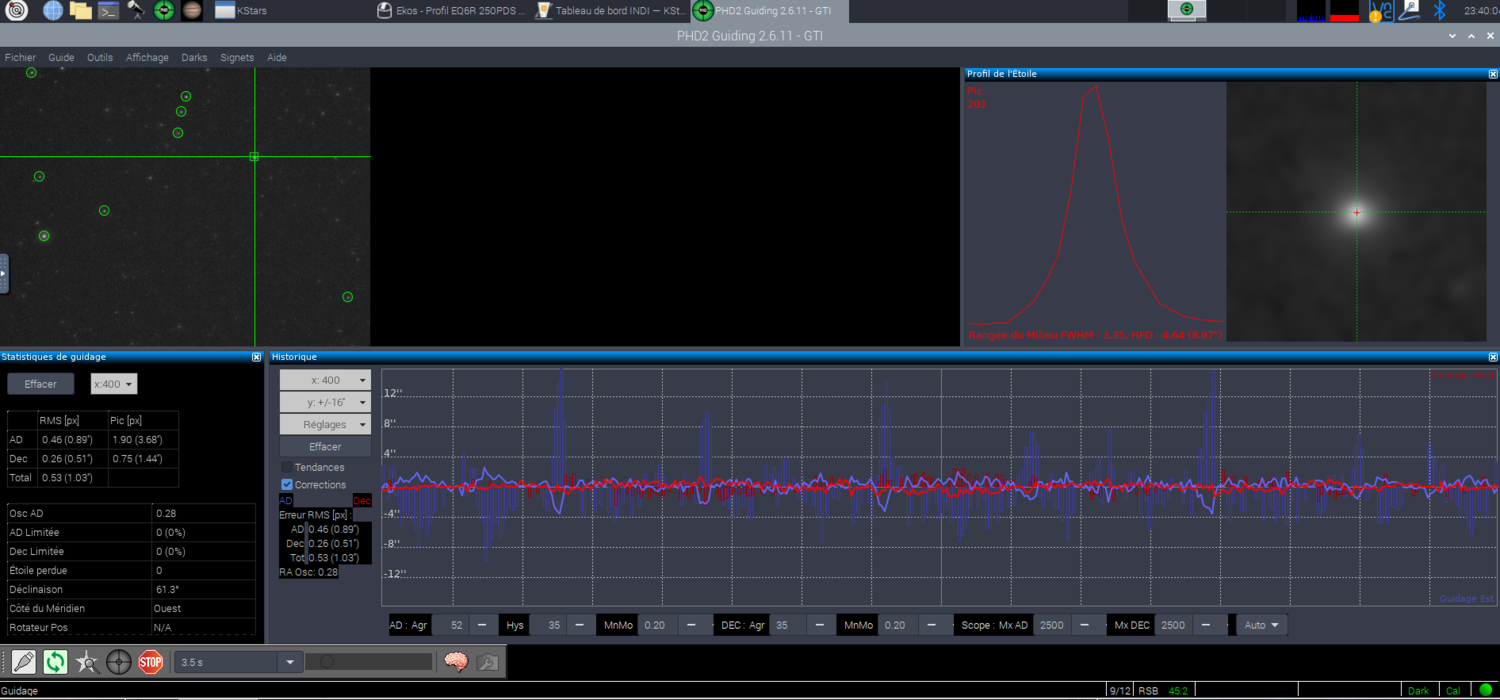Click the network tray icon
Viewport: 1500px width, 700px height.
[1410, 10]
